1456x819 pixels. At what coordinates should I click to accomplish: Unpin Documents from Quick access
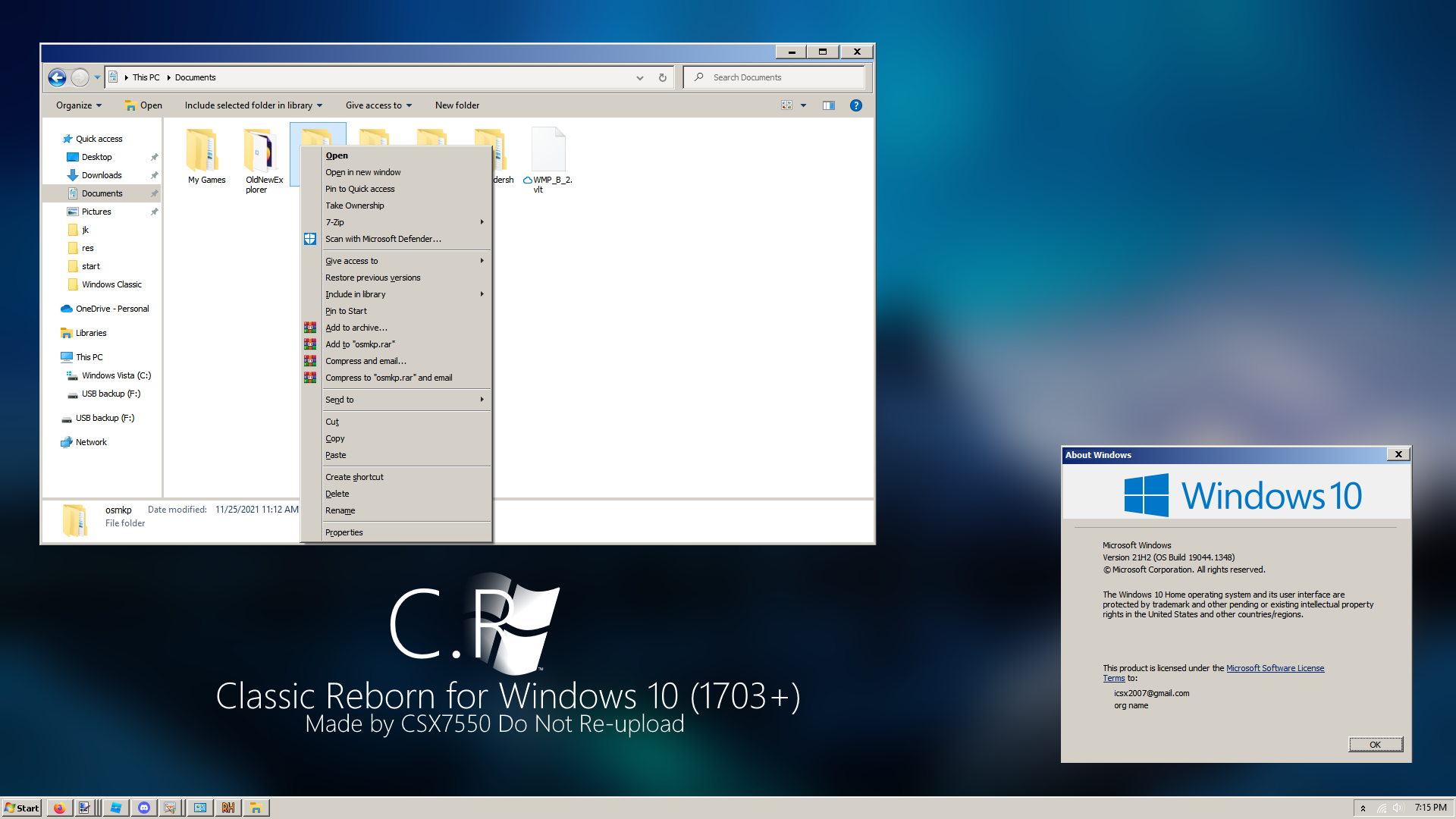tap(154, 193)
